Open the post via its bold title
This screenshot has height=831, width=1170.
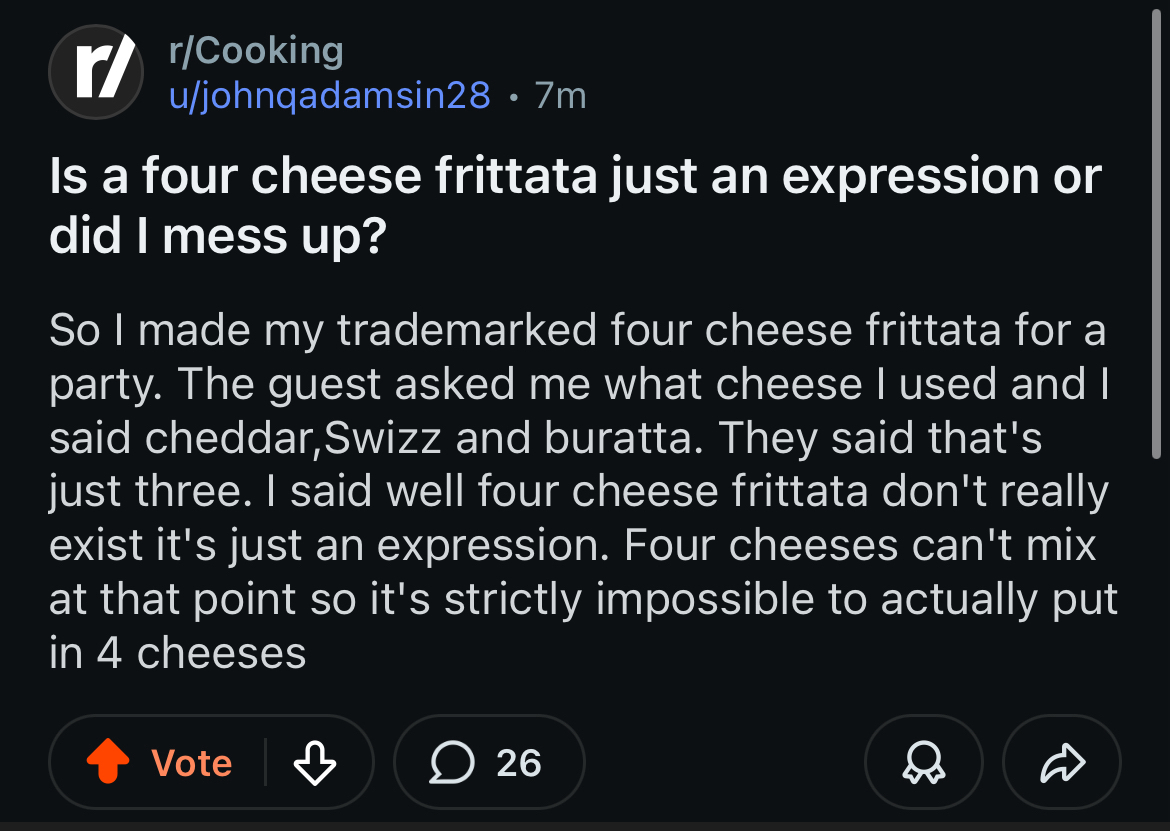point(575,176)
